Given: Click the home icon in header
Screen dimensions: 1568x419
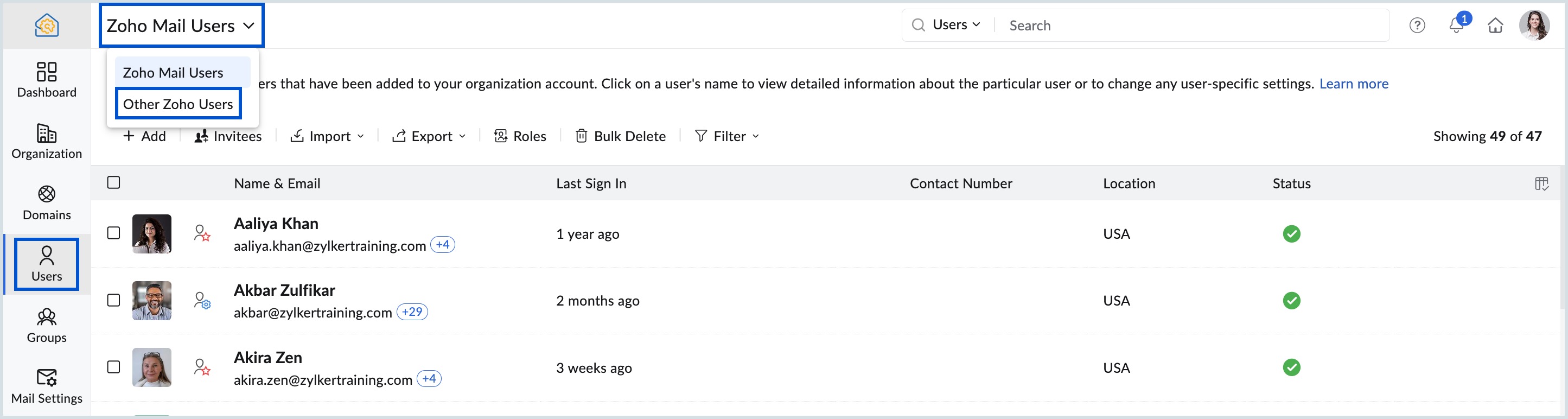Looking at the screenshot, I should (x=1495, y=26).
